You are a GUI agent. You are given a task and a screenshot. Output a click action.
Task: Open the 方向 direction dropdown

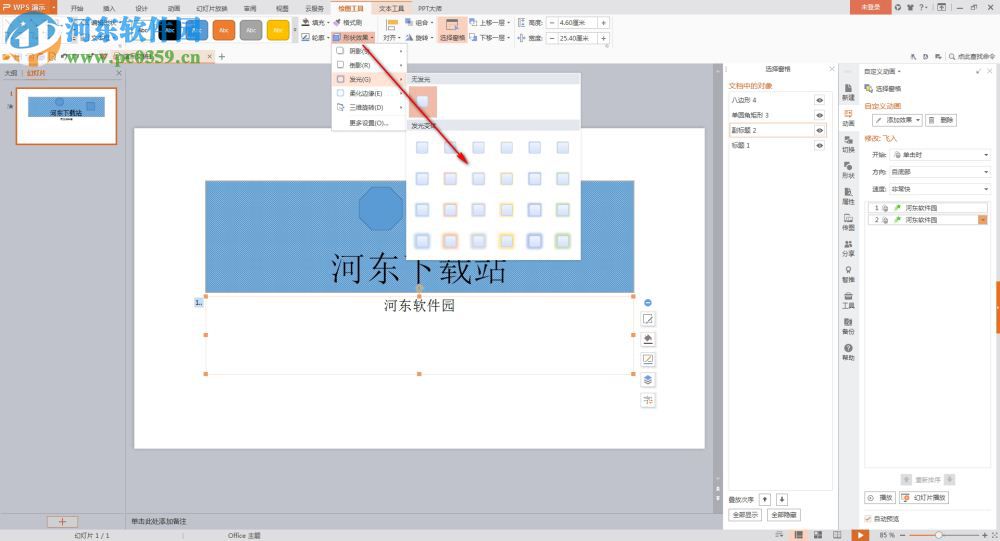click(940, 172)
